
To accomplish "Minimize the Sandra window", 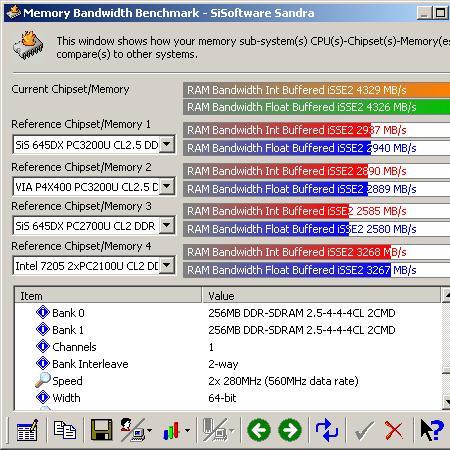I will point(425,13).
